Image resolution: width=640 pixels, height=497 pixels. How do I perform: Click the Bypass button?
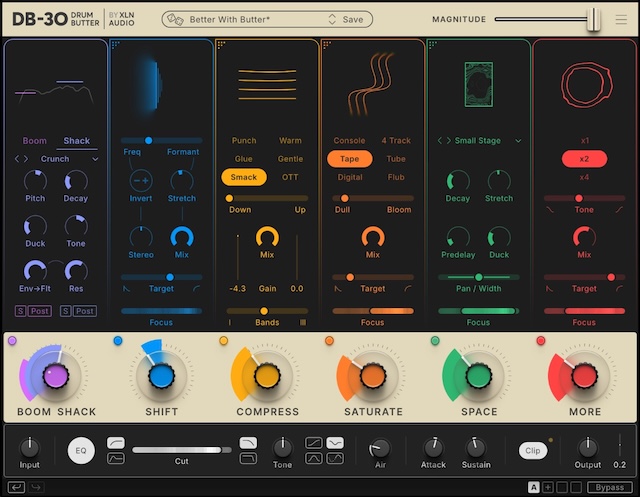click(x=608, y=487)
